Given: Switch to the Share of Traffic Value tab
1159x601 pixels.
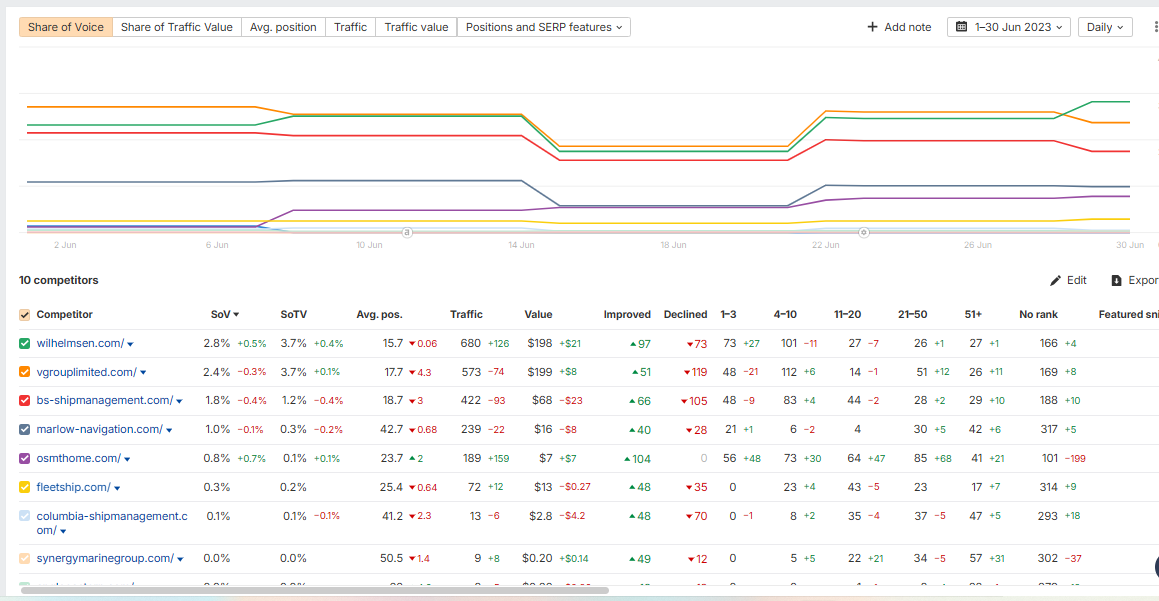Looking at the screenshot, I should (176, 27).
